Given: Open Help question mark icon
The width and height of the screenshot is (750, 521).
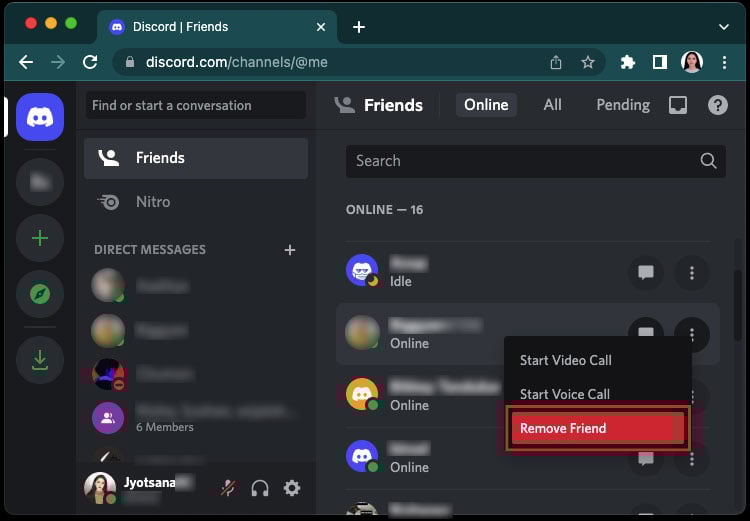Looking at the screenshot, I should pyautogui.click(x=717, y=105).
